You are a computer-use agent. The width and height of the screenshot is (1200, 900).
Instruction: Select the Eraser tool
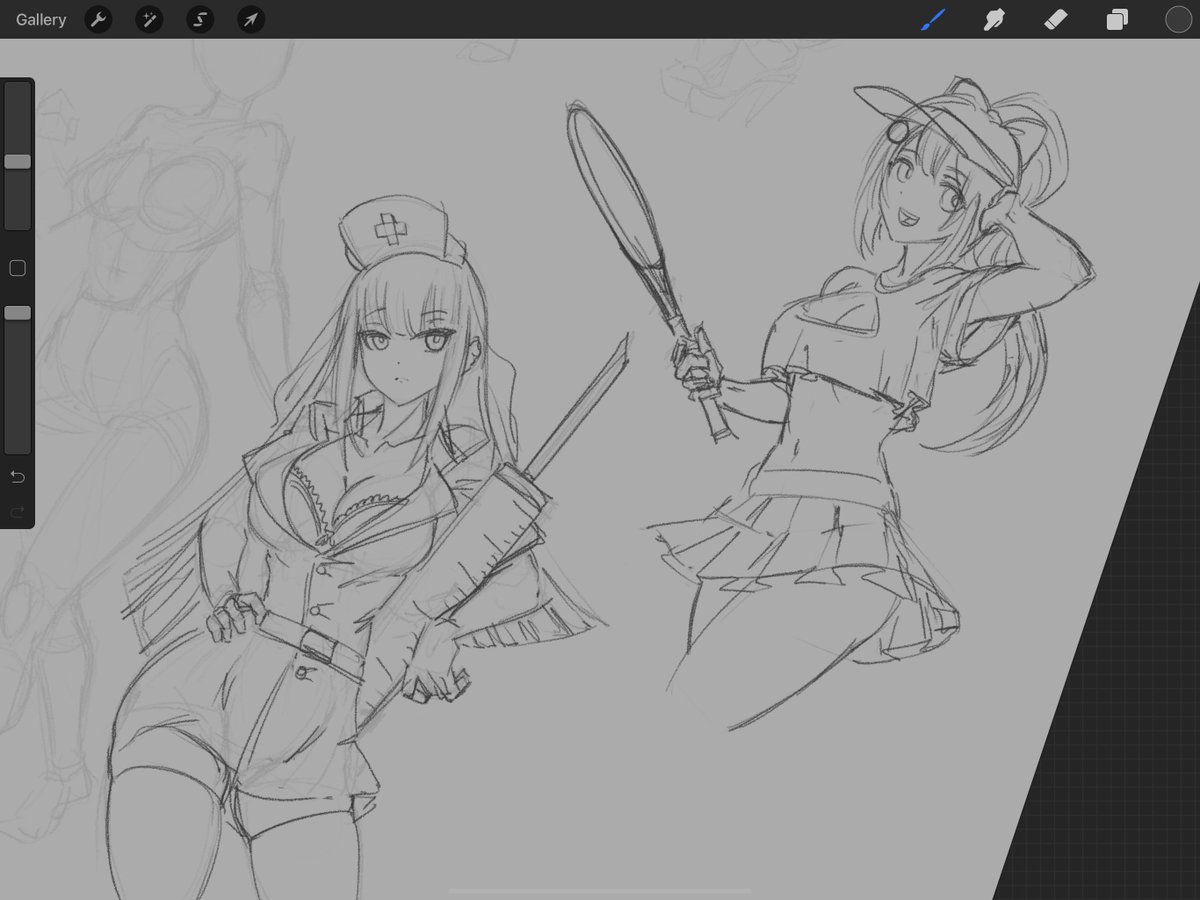point(1056,19)
